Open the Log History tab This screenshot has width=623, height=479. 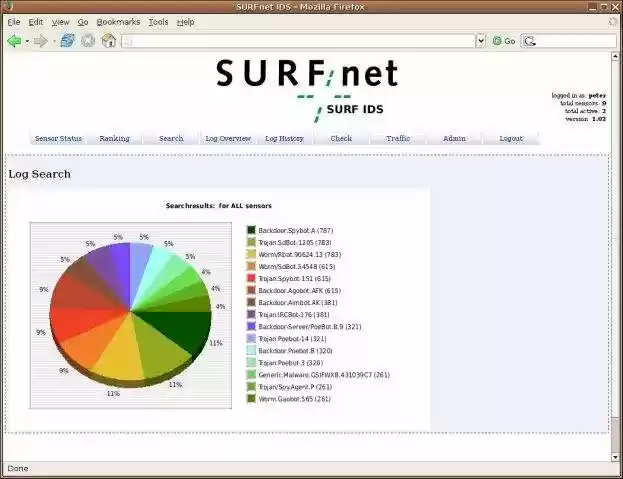pyautogui.click(x=284, y=138)
